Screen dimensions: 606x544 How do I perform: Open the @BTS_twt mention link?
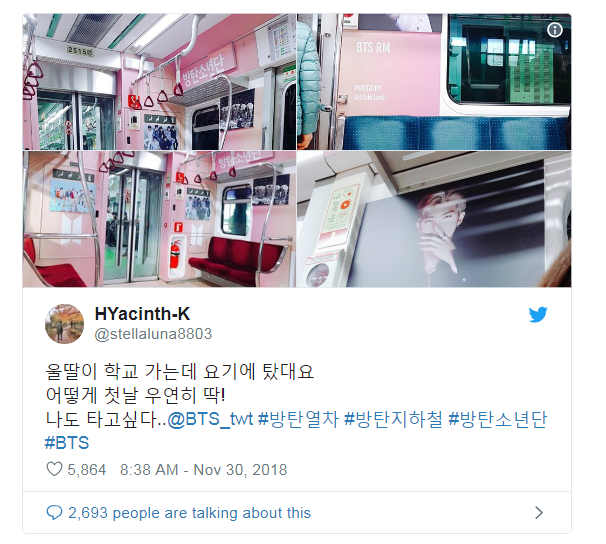click(x=210, y=419)
